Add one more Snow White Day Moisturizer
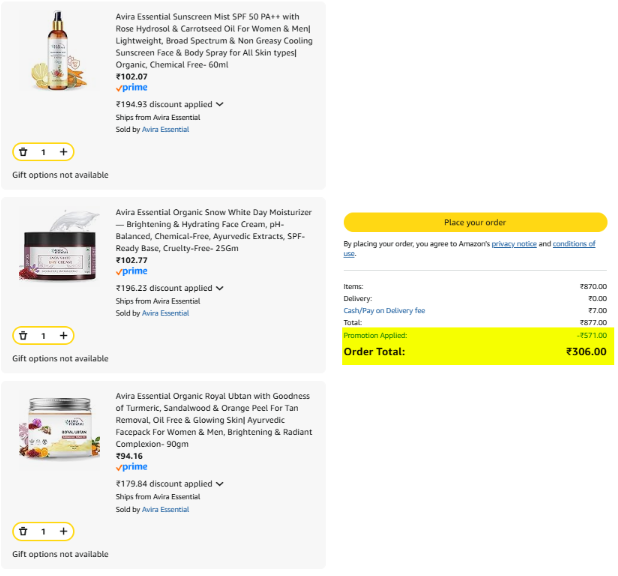Viewport: 618px width, 576px height. (64, 336)
